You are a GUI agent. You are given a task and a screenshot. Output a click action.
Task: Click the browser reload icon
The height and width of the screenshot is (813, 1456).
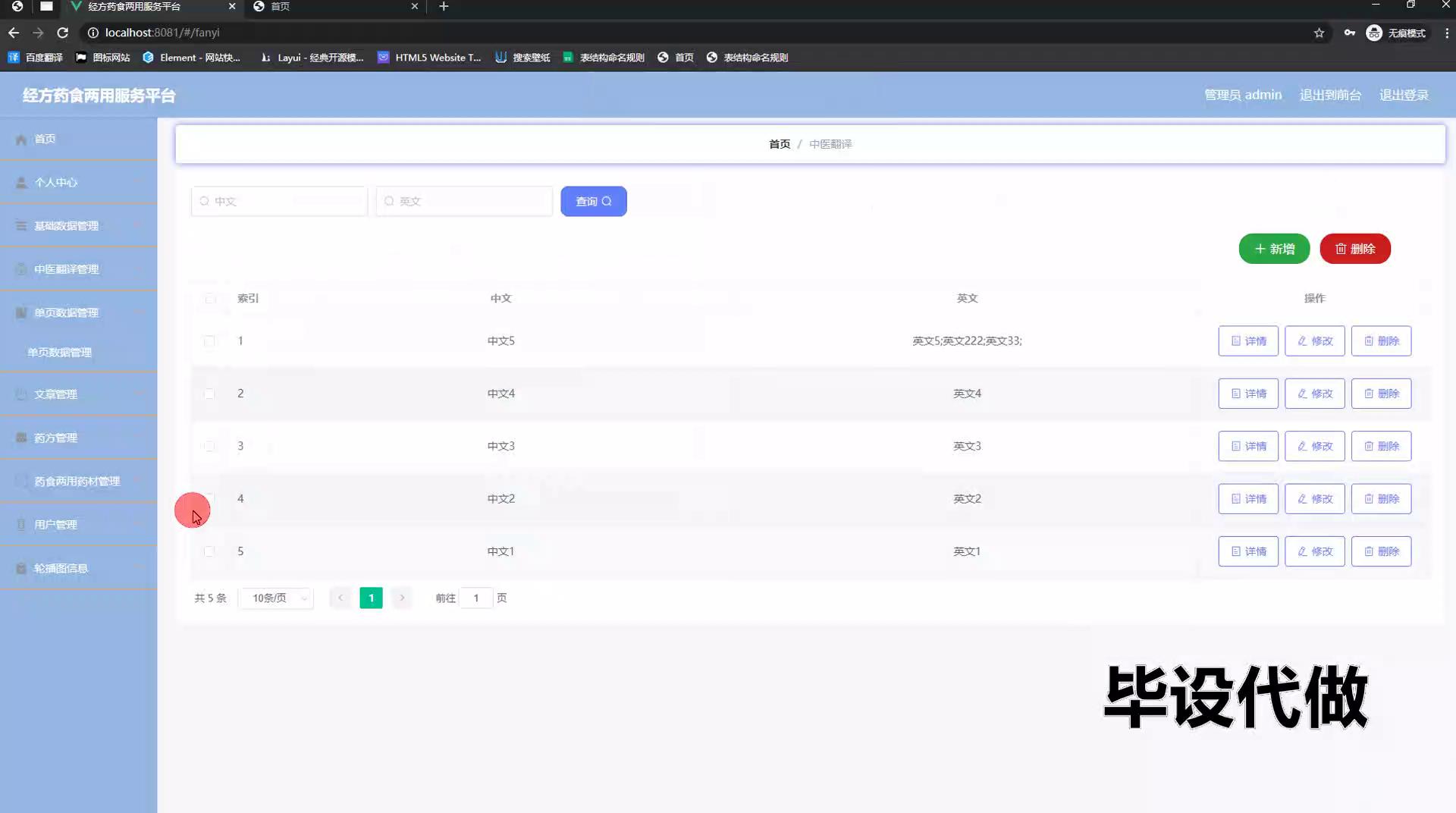[x=63, y=33]
